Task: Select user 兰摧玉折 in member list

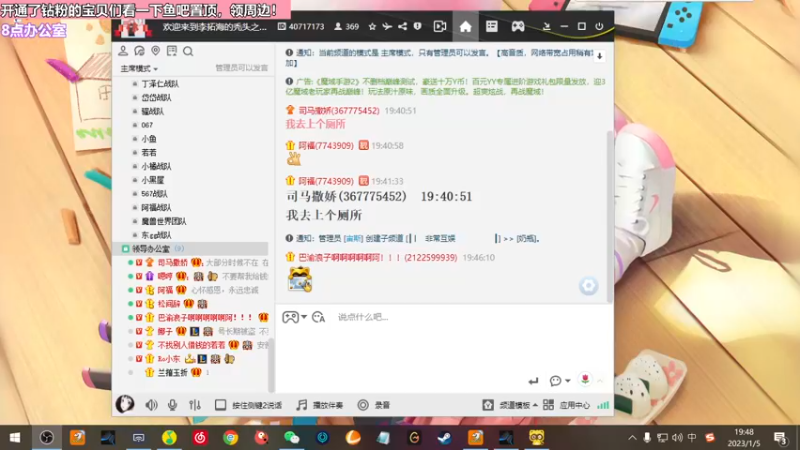Action: pos(172,373)
